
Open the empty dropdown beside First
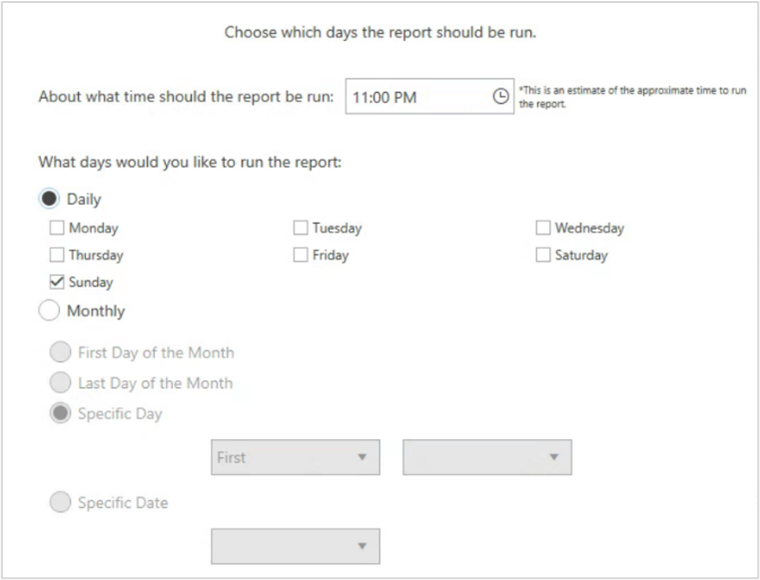[x=487, y=457]
